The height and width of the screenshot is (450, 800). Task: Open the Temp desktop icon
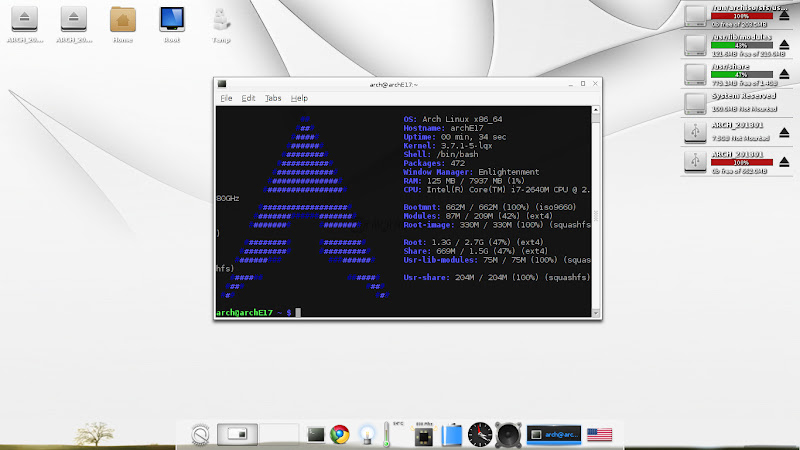click(x=221, y=20)
